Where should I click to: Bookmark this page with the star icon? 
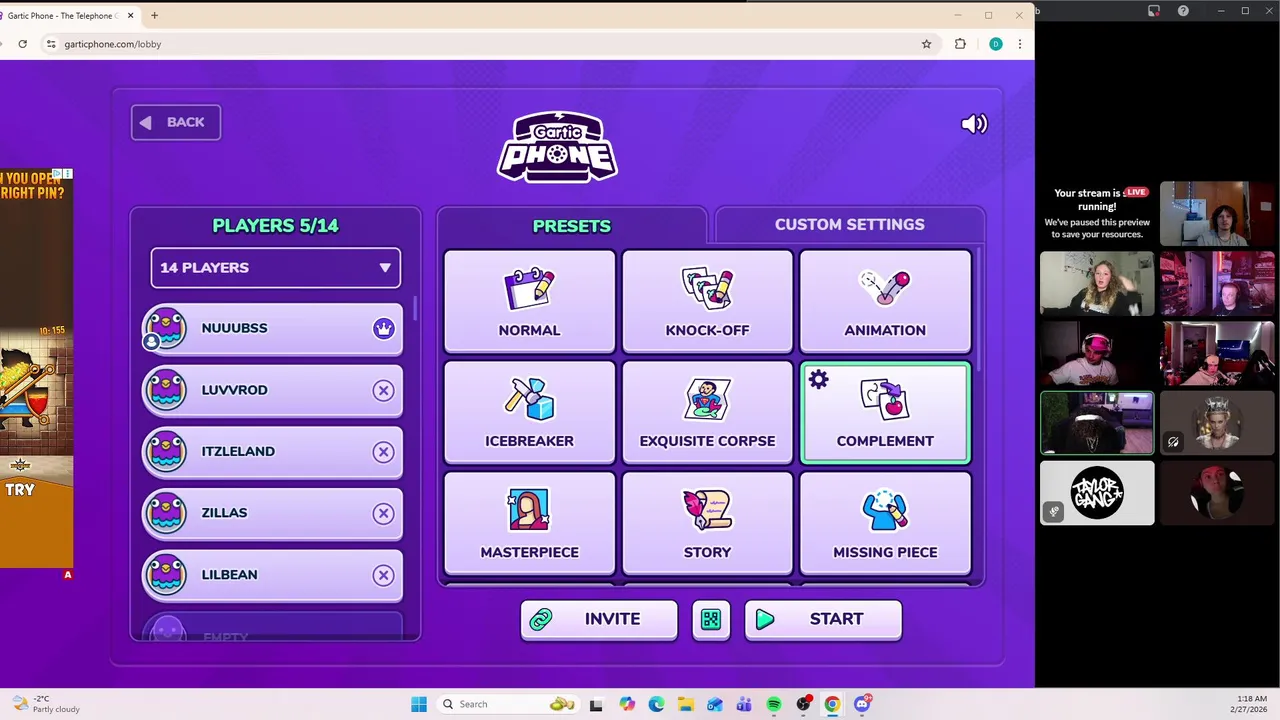coord(926,44)
